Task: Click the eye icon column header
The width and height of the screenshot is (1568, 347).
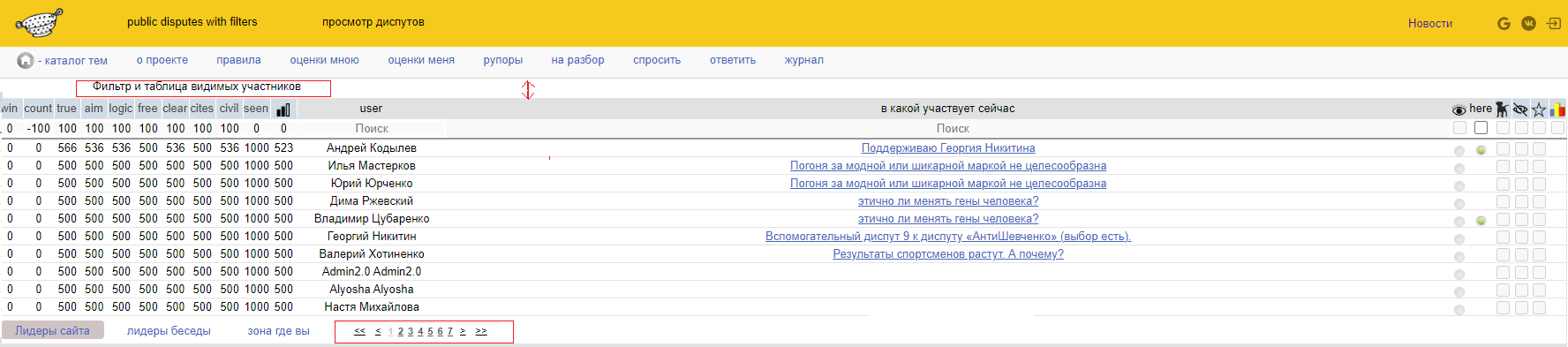Action: click(x=1459, y=109)
